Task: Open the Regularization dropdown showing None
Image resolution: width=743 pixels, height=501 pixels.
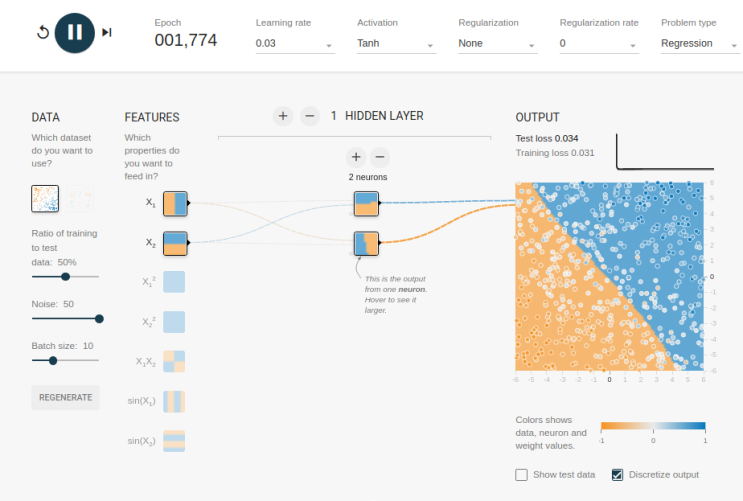Action: pos(498,44)
